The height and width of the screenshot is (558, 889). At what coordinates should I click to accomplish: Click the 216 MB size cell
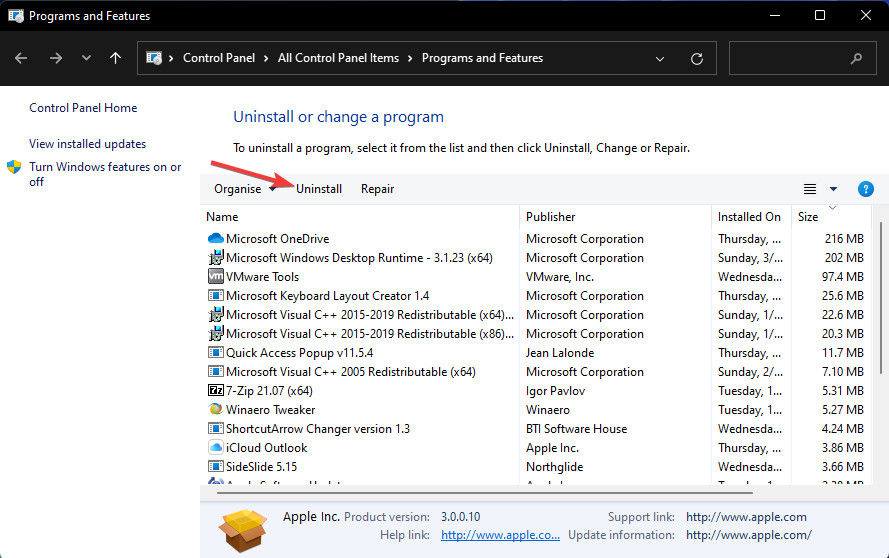pos(844,239)
